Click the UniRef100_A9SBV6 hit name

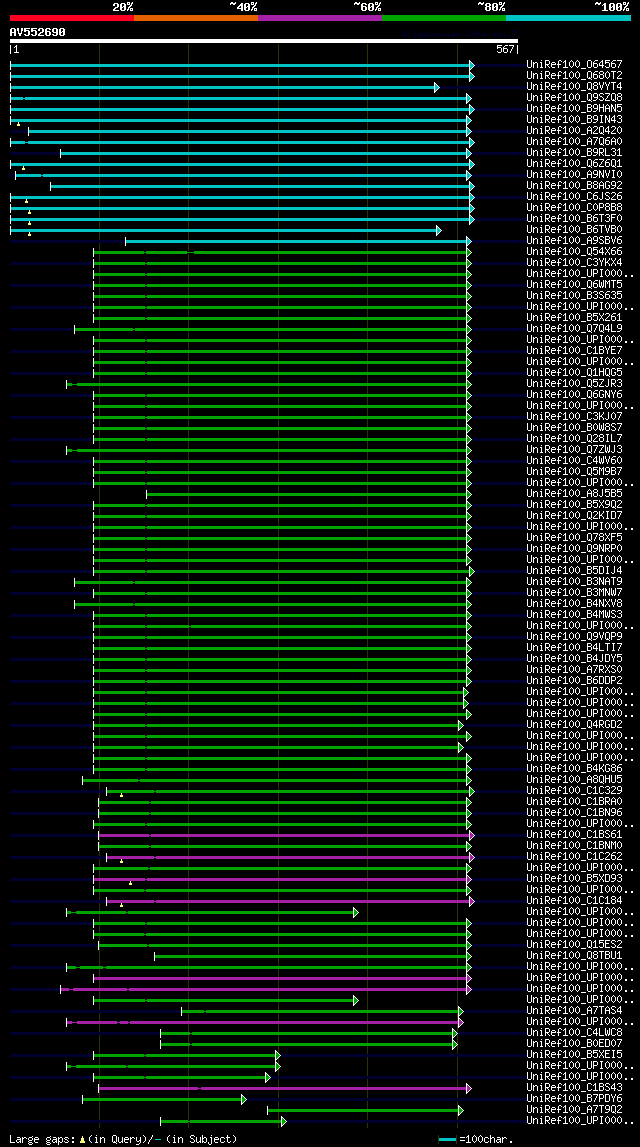[574, 241]
